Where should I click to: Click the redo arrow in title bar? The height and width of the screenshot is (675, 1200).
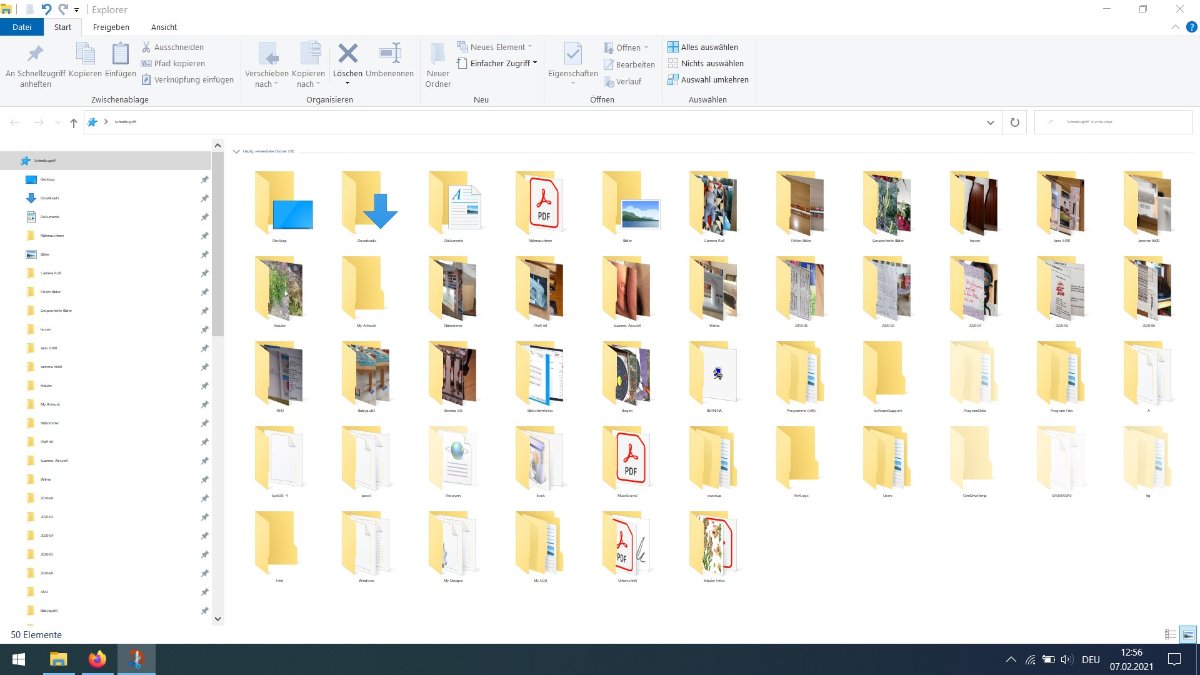tap(63, 9)
